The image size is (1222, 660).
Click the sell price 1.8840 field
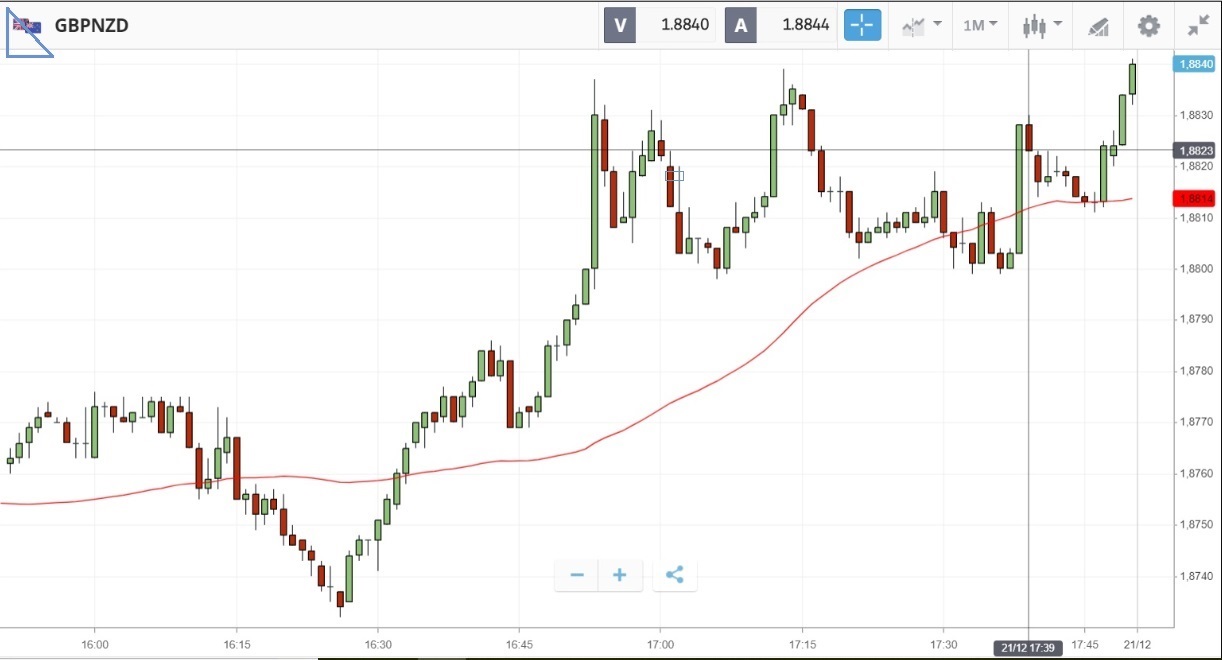coord(682,25)
